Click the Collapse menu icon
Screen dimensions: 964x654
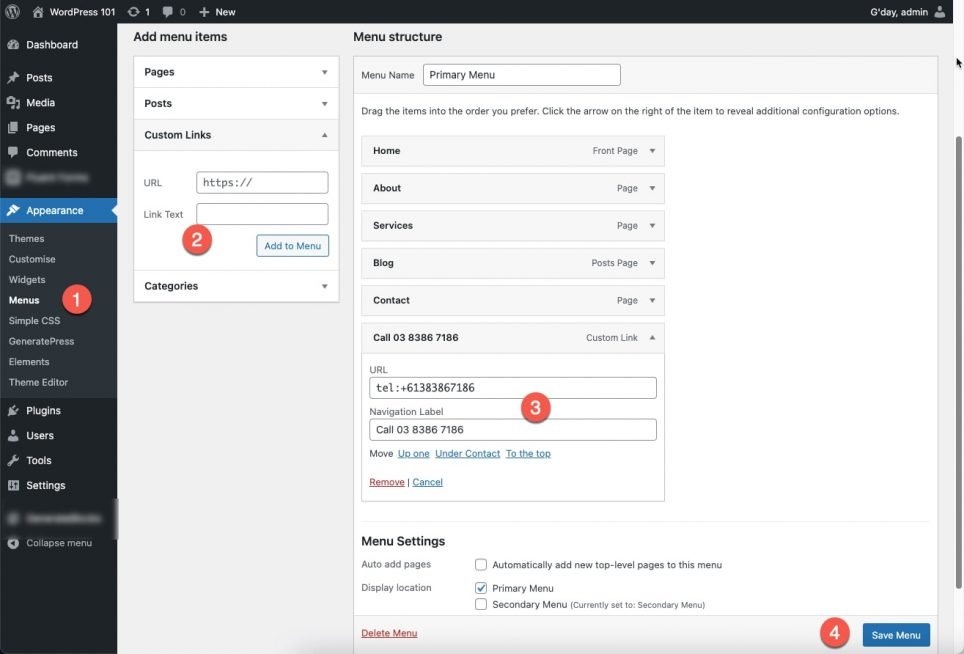(13, 543)
